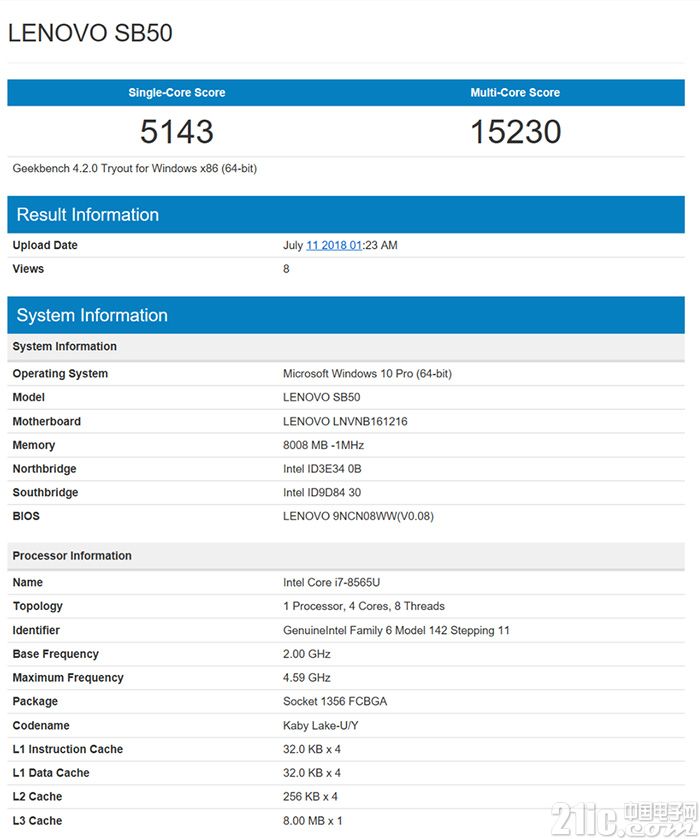Select 'Microsoft Windows 10 Pro (64-bit)' value

[367, 374]
